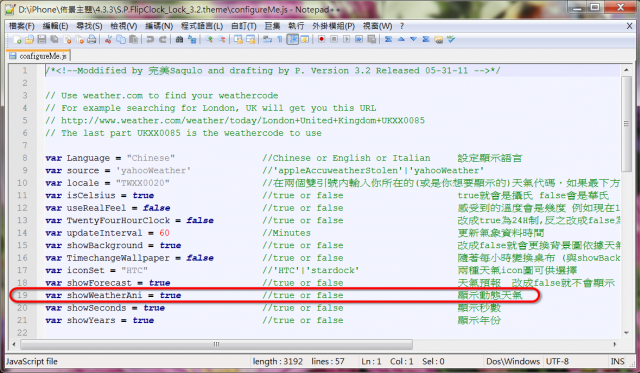Click the Paste clipboard icon
Screen dimensions: 640x373
(133, 40)
